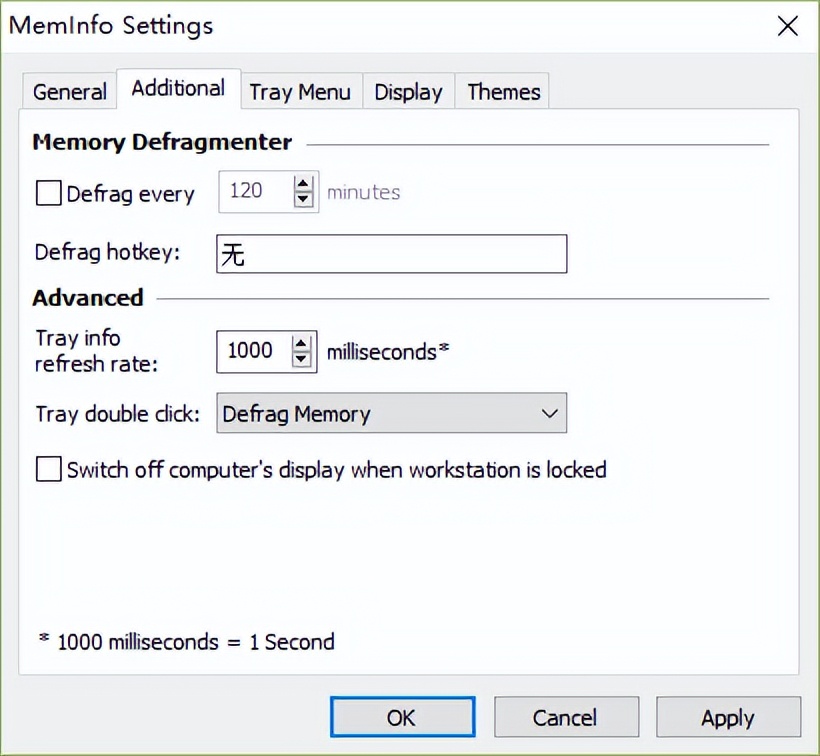Focus the tray refresh rate value field
820x756 pixels.
pos(252,351)
